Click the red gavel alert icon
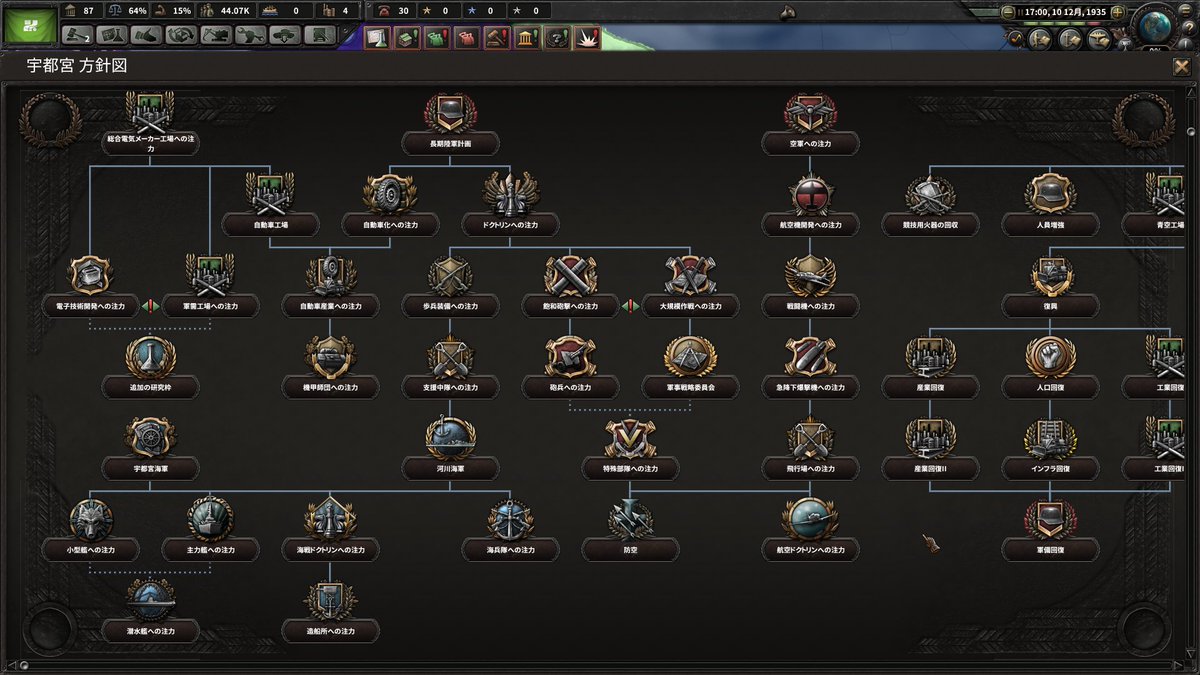 pos(497,38)
